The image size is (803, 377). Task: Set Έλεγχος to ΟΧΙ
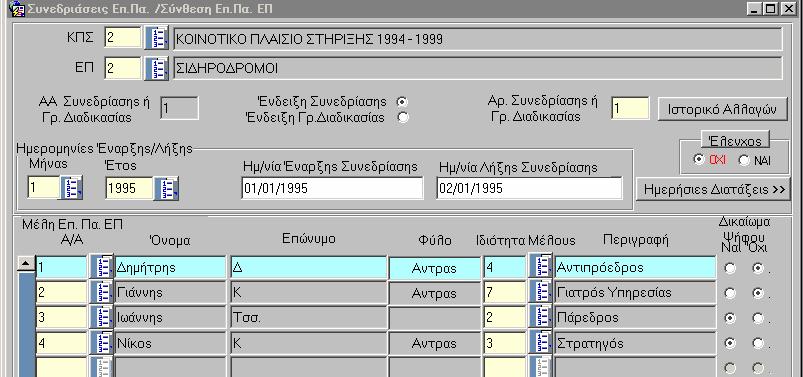pyautogui.click(x=698, y=159)
